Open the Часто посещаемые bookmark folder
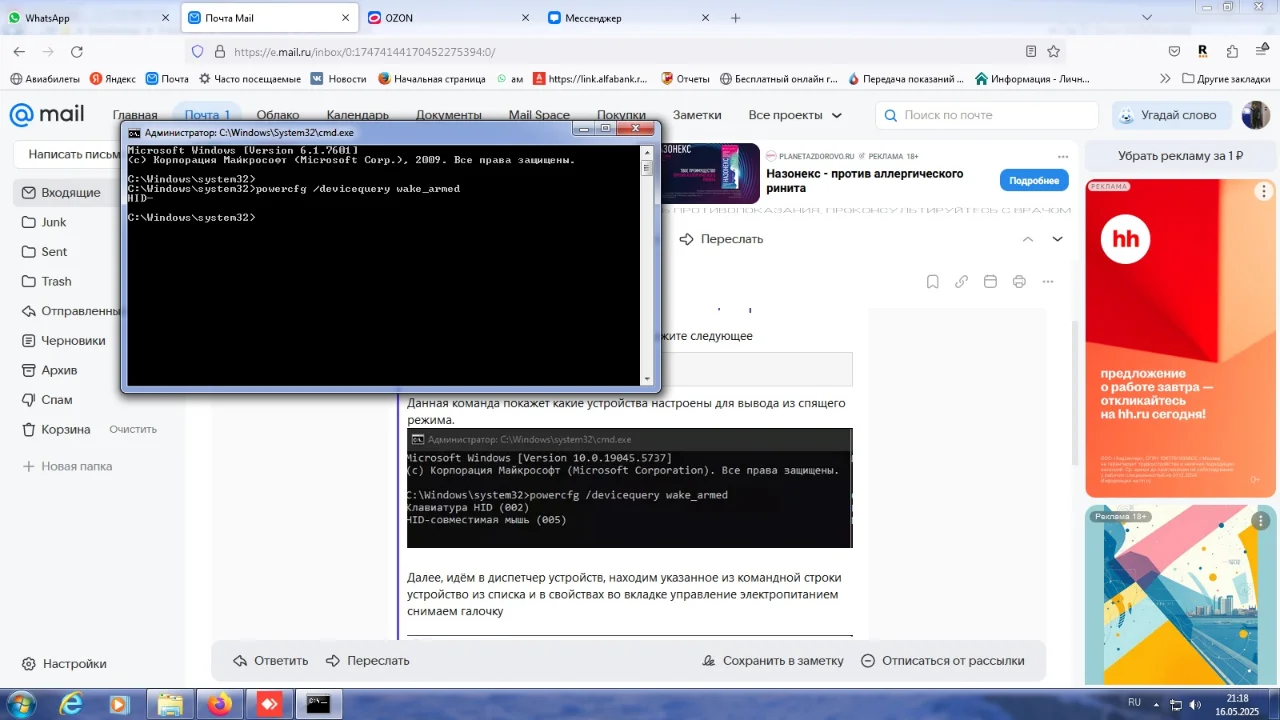The width and height of the screenshot is (1280, 720). pyautogui.click(x=249, y=79)
